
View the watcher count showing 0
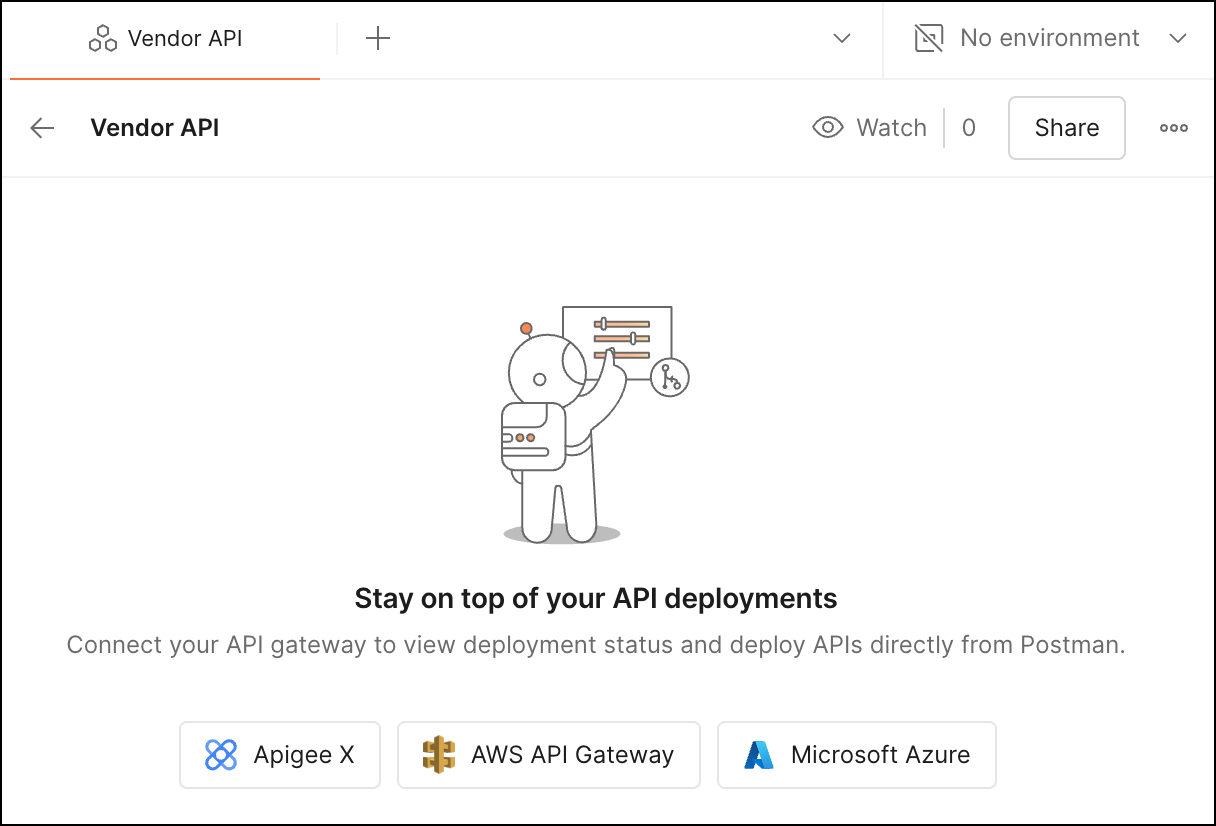click(968, 128)
